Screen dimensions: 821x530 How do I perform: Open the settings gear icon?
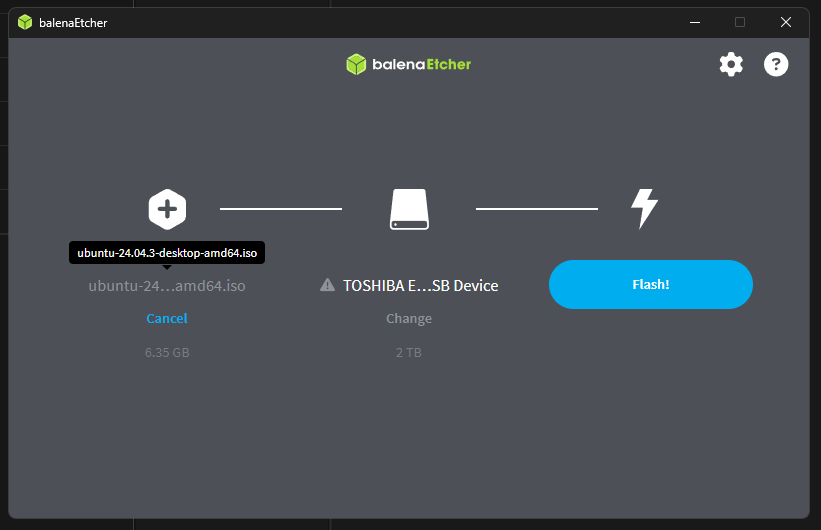731,65
